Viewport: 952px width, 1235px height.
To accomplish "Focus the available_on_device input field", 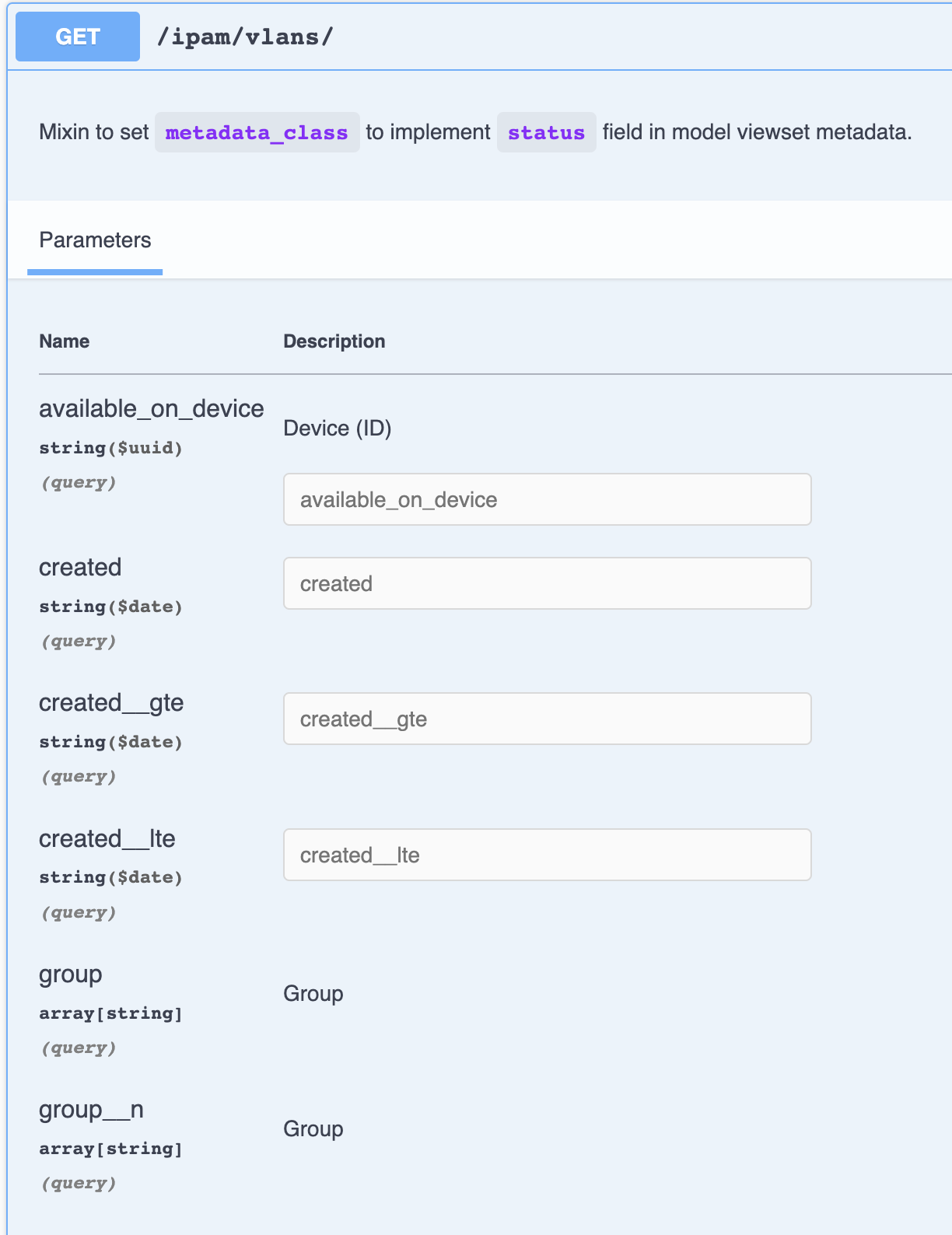I will pos(547,499).
